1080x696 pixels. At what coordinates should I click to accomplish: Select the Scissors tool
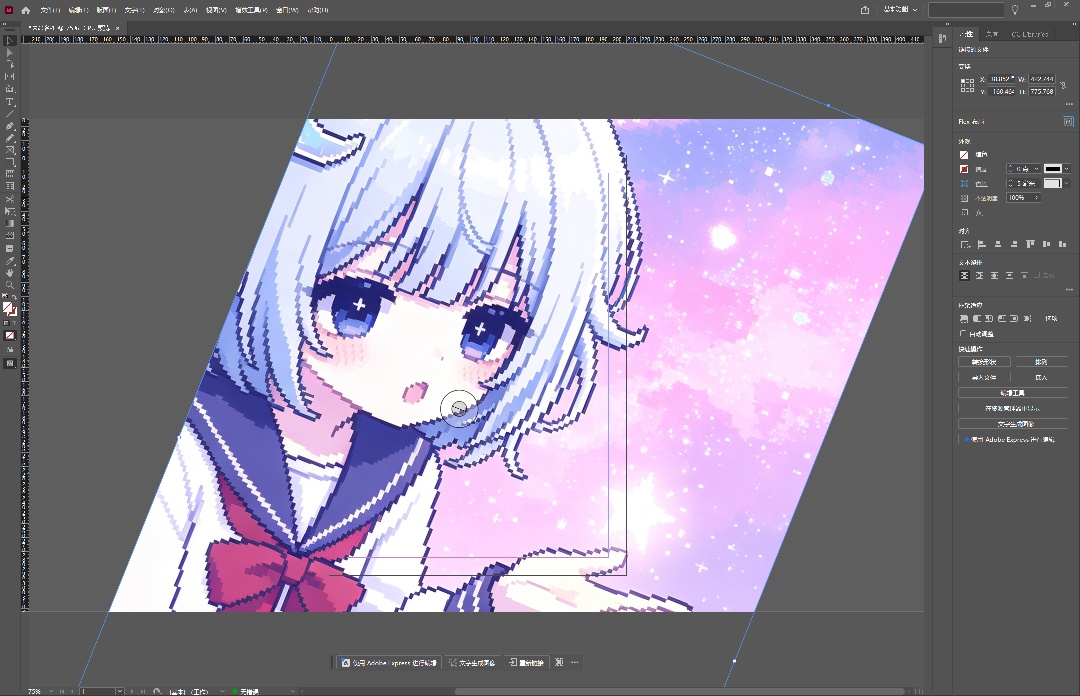[x=10, y=199]
